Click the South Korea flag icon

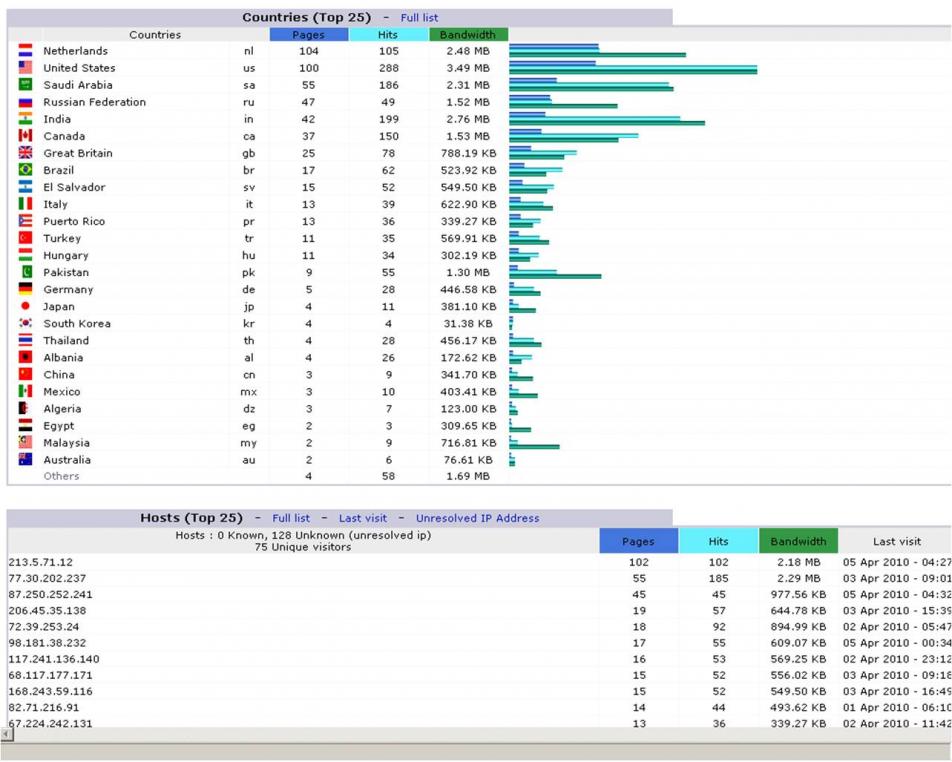(25, 323)
